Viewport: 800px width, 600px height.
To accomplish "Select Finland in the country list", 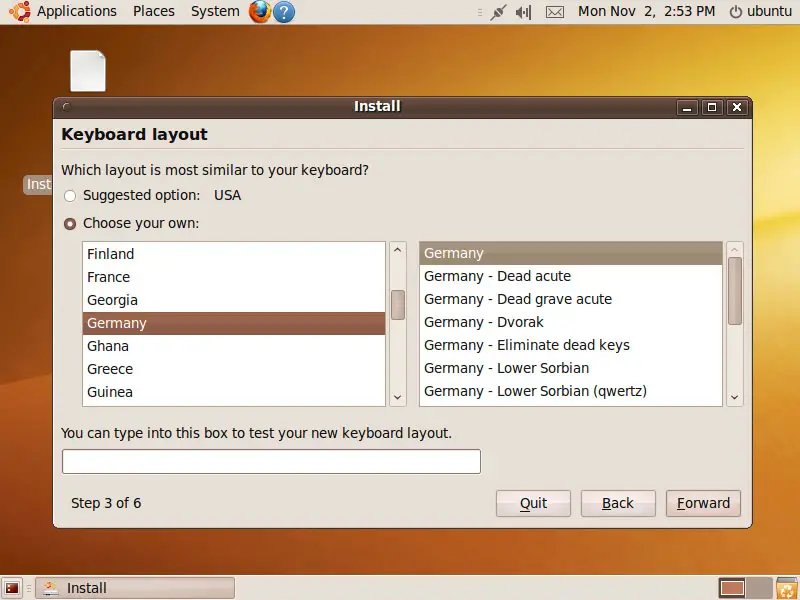I will (x=234, y=254).
